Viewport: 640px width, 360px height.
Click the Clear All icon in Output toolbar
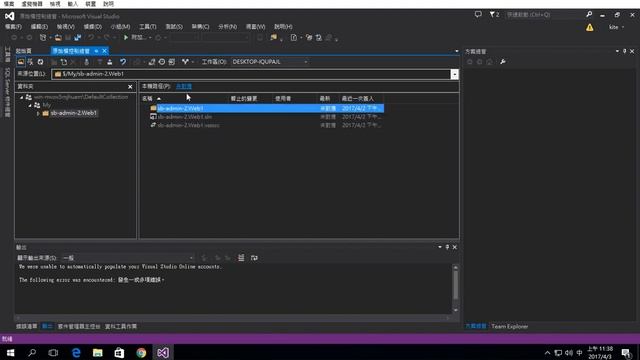coord(241,258)
